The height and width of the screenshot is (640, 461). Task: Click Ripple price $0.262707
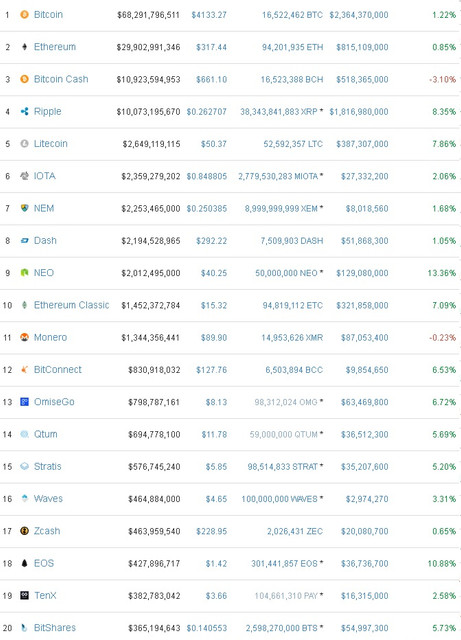click(x=207, y=112)
